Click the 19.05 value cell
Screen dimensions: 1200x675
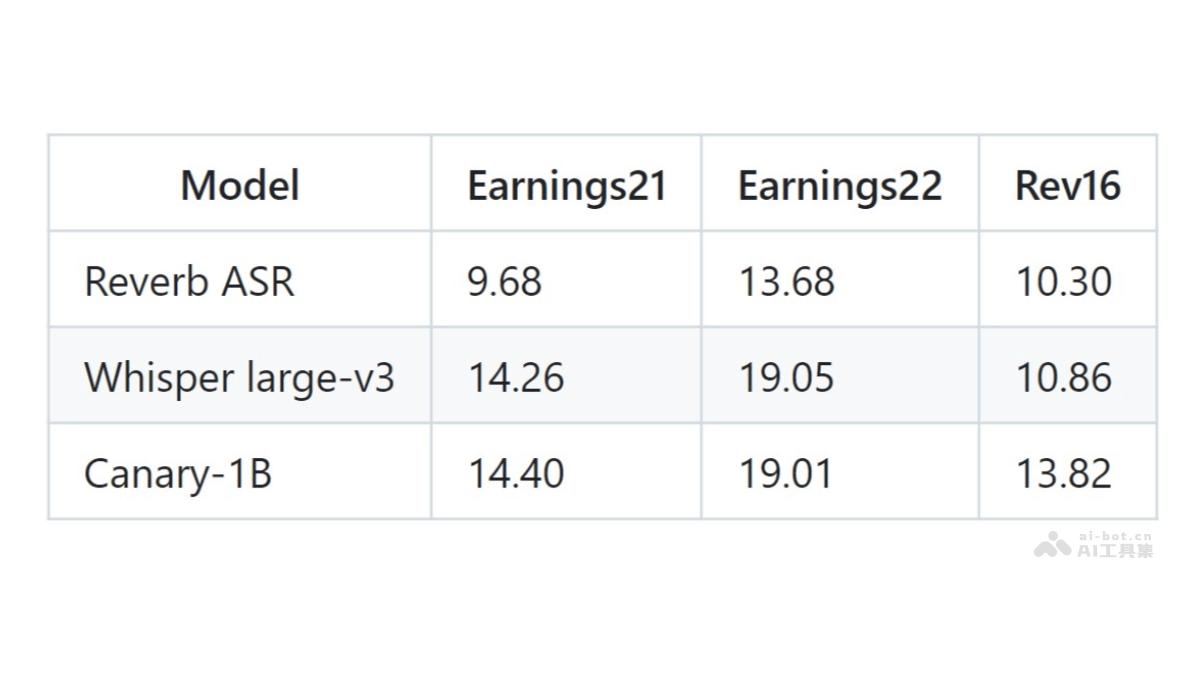coord(787,377)
